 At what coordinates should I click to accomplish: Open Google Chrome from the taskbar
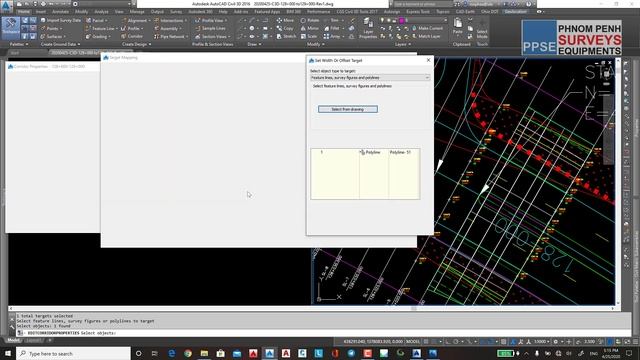188,353
